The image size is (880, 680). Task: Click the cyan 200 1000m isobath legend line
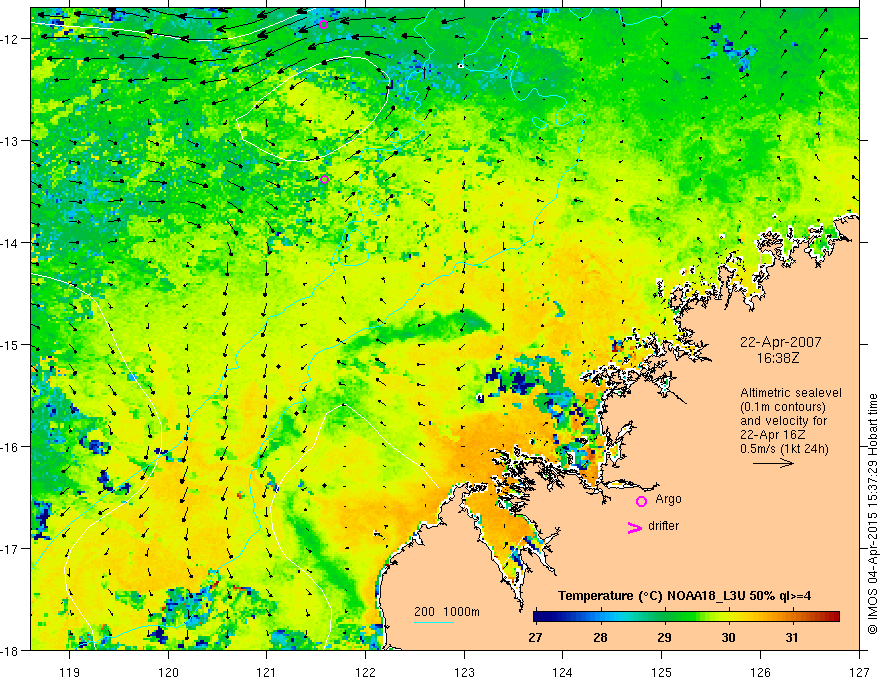(x=434, y=622)
